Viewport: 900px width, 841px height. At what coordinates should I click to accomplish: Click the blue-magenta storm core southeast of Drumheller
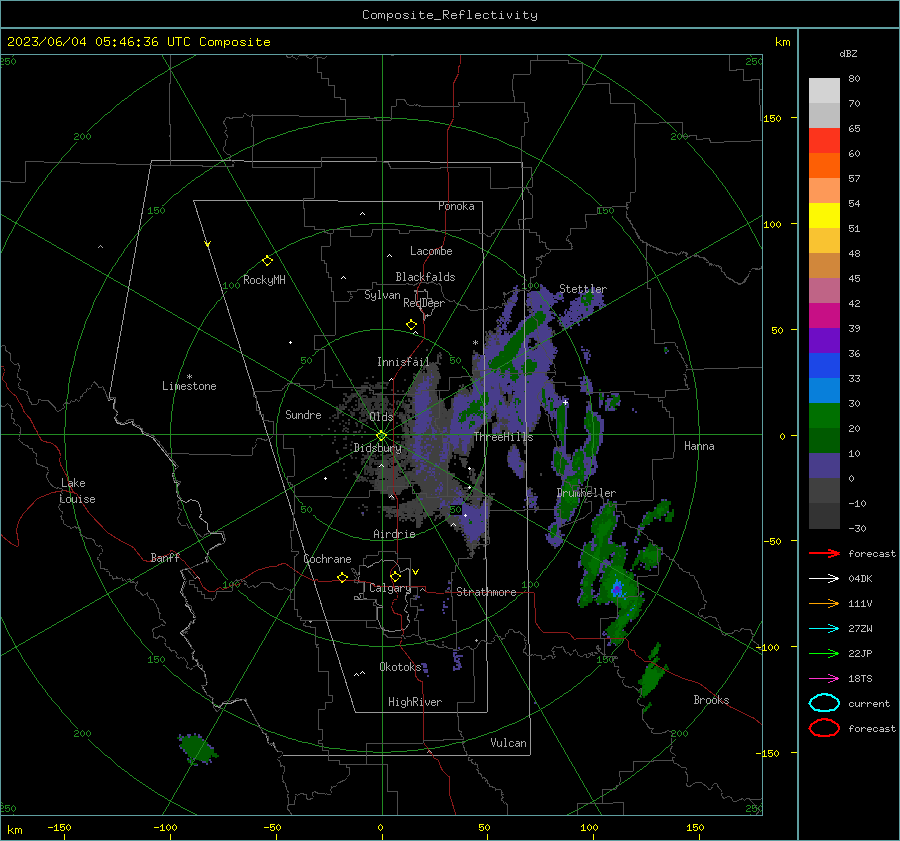617,589
